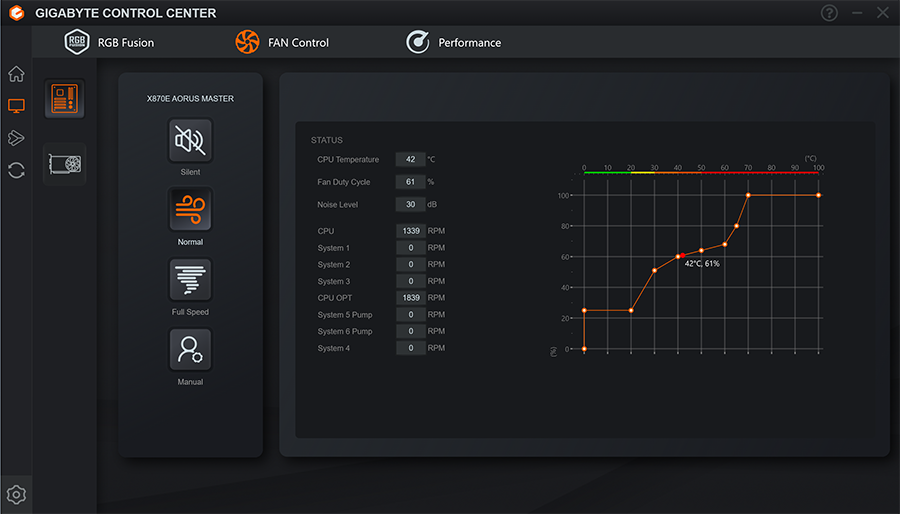Open the Performance tab
This screenshot has height=514, width=900.
click(x=453, y=42)
